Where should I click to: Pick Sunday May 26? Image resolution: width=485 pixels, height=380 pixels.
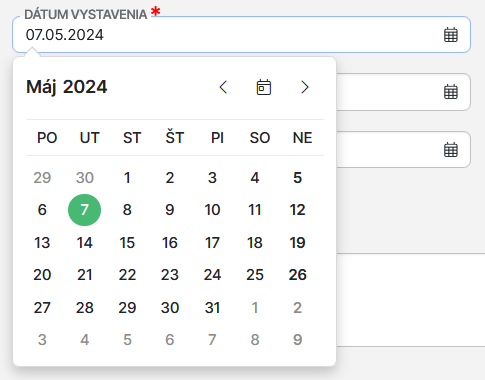297,275
